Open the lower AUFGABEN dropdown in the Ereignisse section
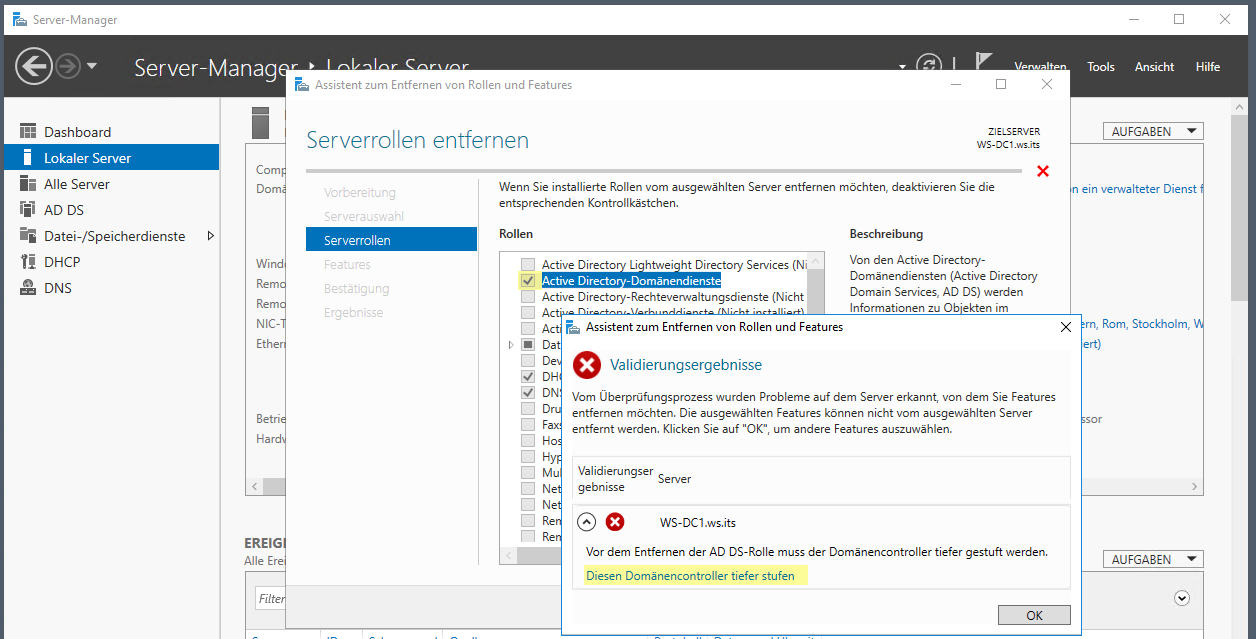The image size is (1256, 639). [x=1153, y=559]
